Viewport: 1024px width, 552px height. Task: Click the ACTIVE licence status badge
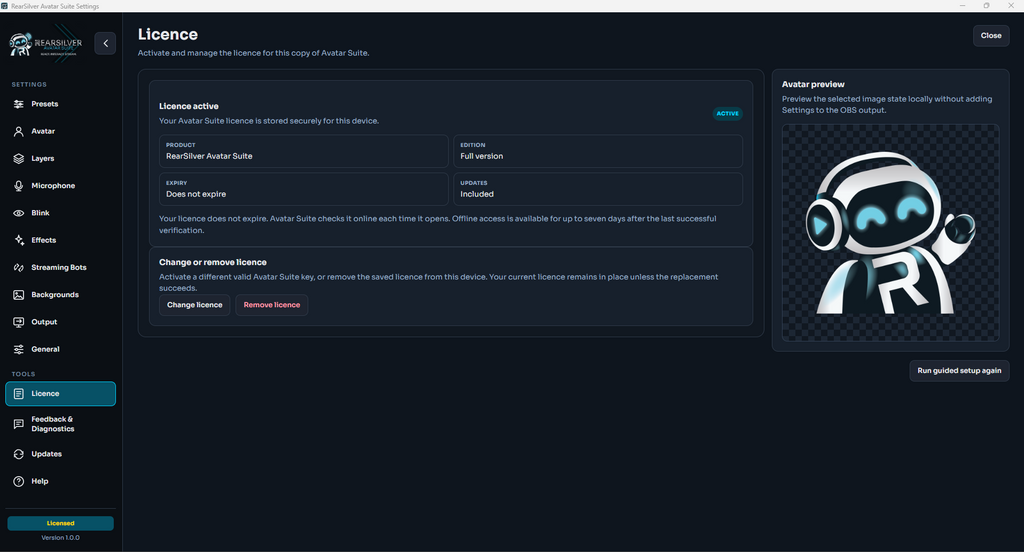point(728,114)
